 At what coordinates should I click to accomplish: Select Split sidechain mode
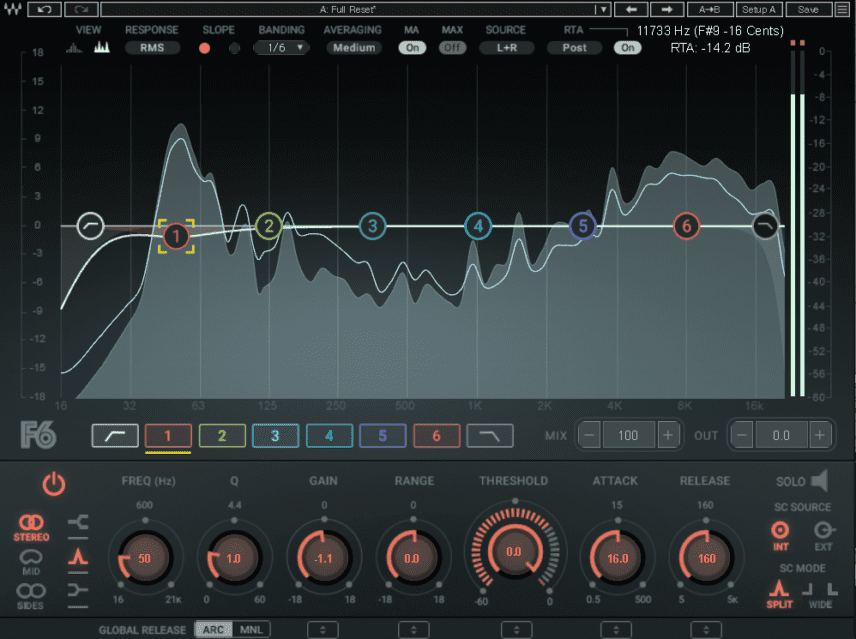click(x=779, y=594)
